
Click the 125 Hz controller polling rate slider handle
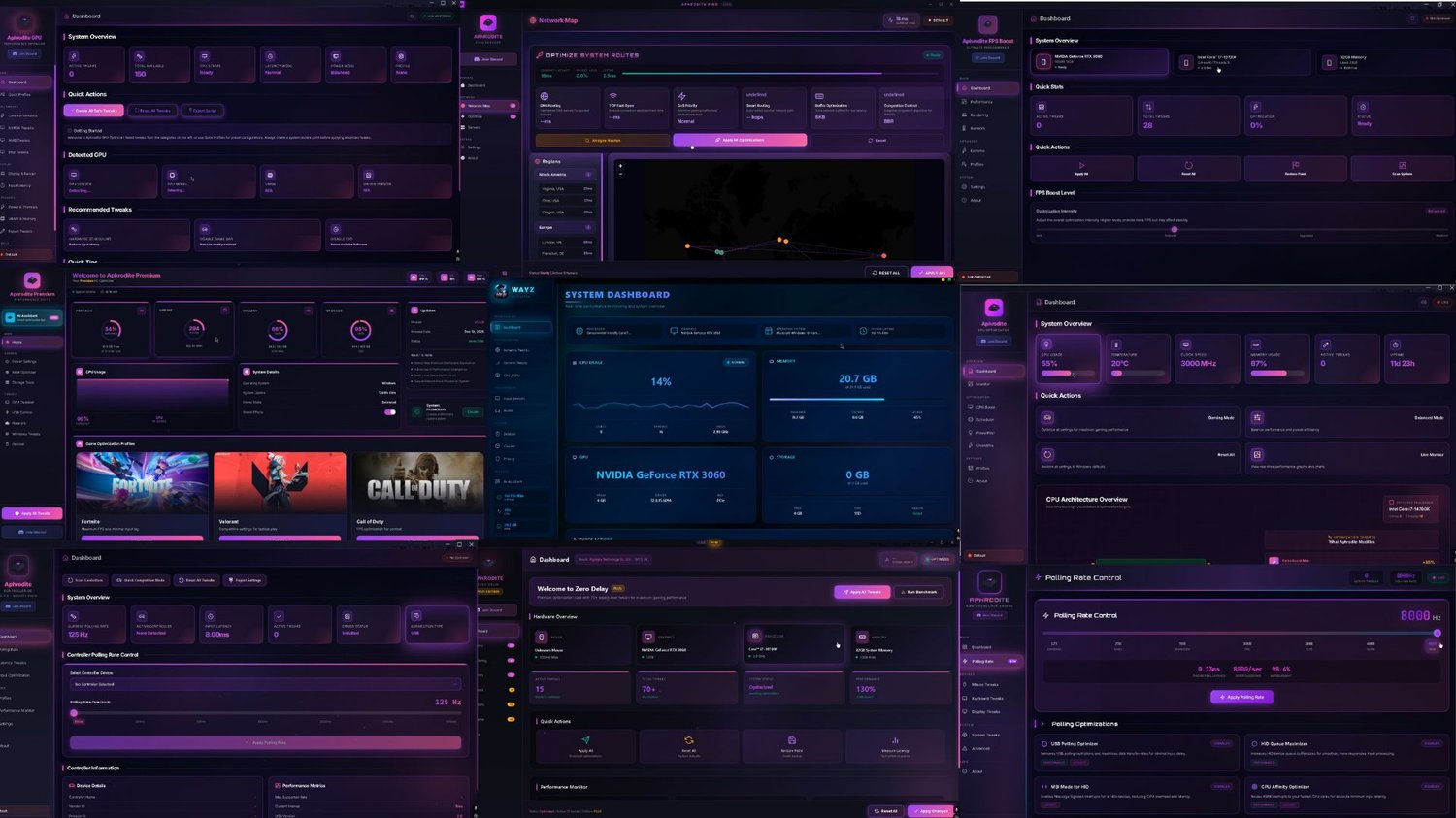(74, 713)
